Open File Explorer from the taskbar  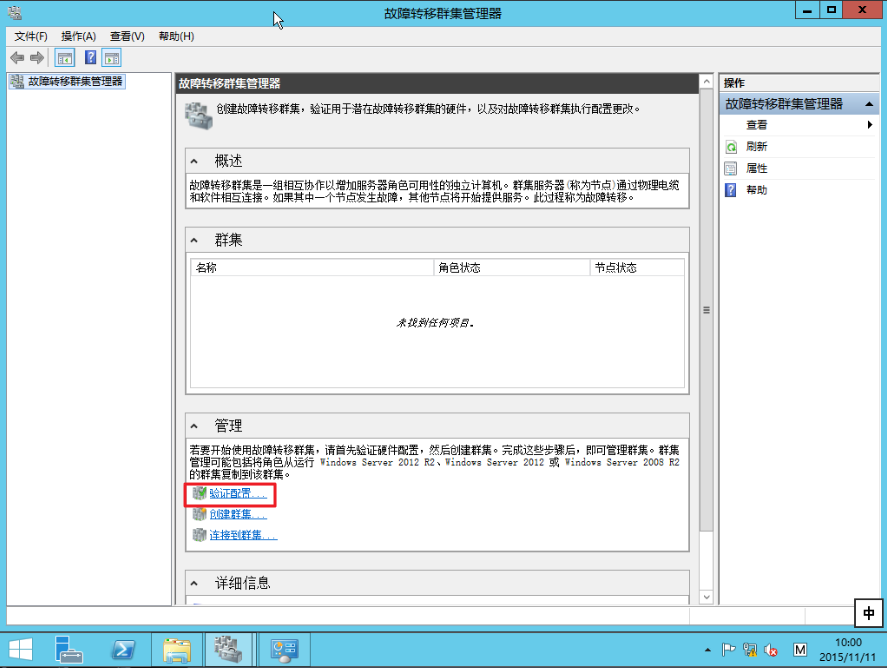click(x=177, y=649)
